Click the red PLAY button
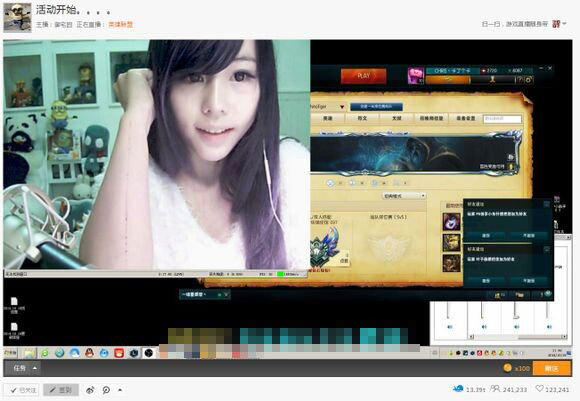This screenshot has height=401, width=580. (x=363, y=76)
